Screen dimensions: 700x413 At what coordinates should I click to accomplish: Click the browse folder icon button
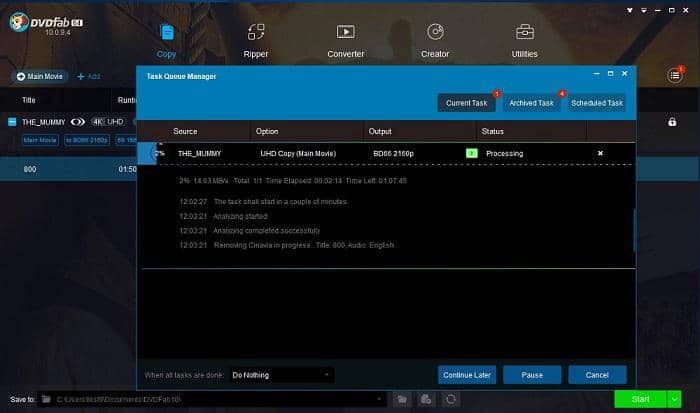point(402,399)
